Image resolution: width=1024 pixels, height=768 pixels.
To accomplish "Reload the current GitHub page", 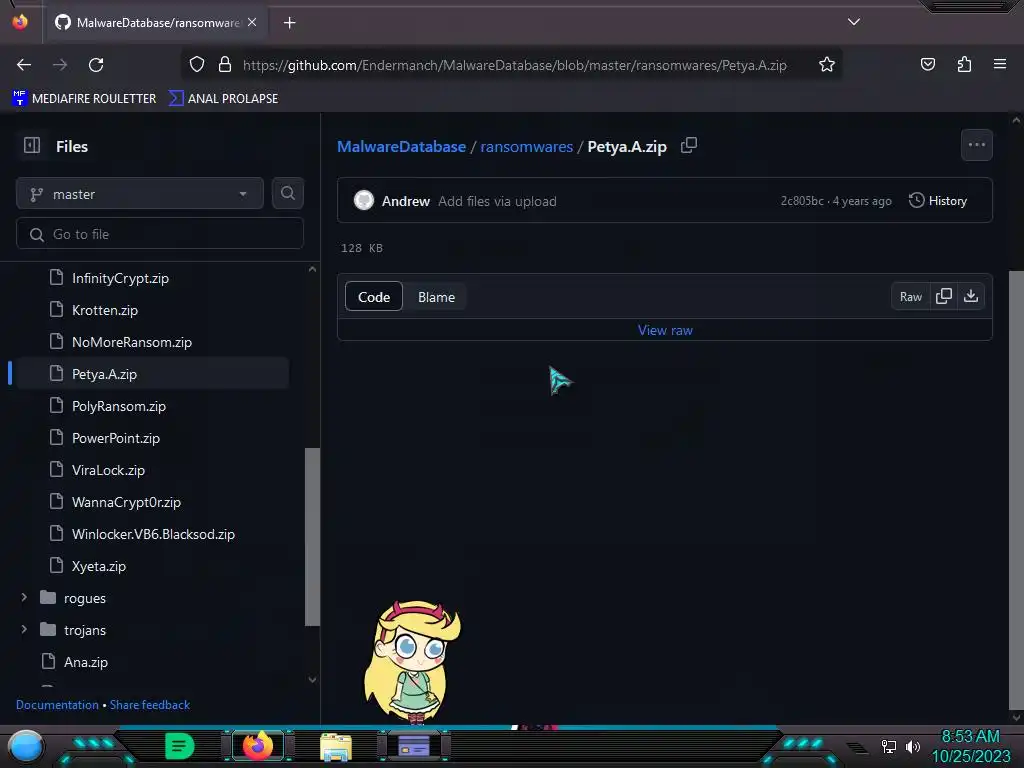I will coord(96,65).
